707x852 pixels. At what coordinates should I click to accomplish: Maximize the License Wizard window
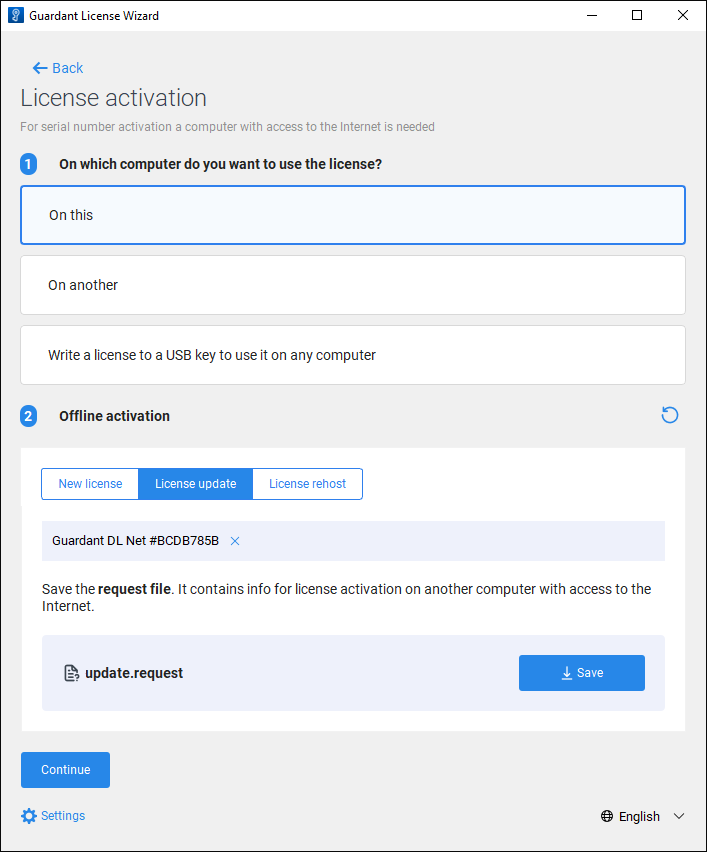637,15
